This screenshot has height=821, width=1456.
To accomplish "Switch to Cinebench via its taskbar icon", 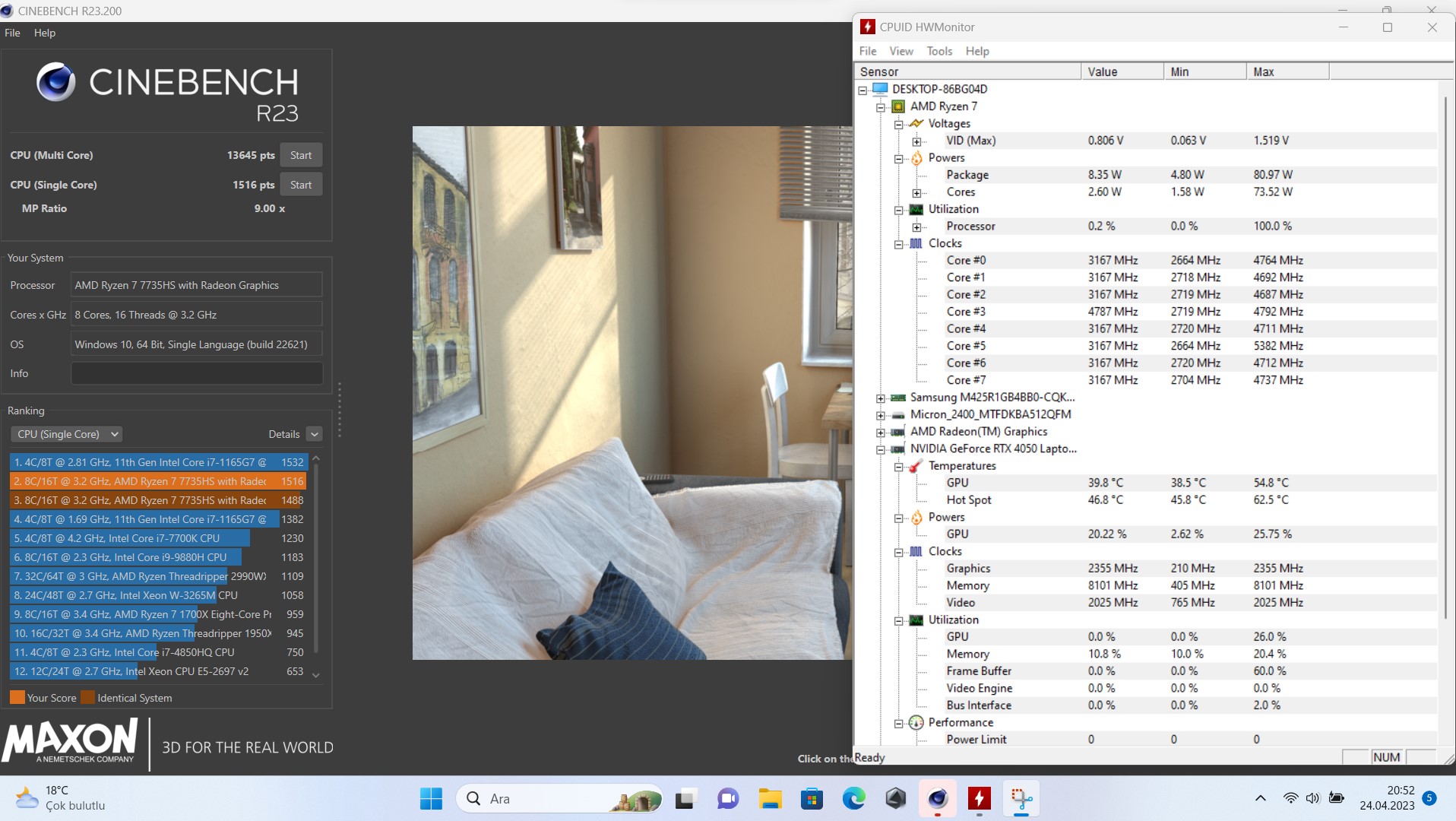I will tap(938, 799).
